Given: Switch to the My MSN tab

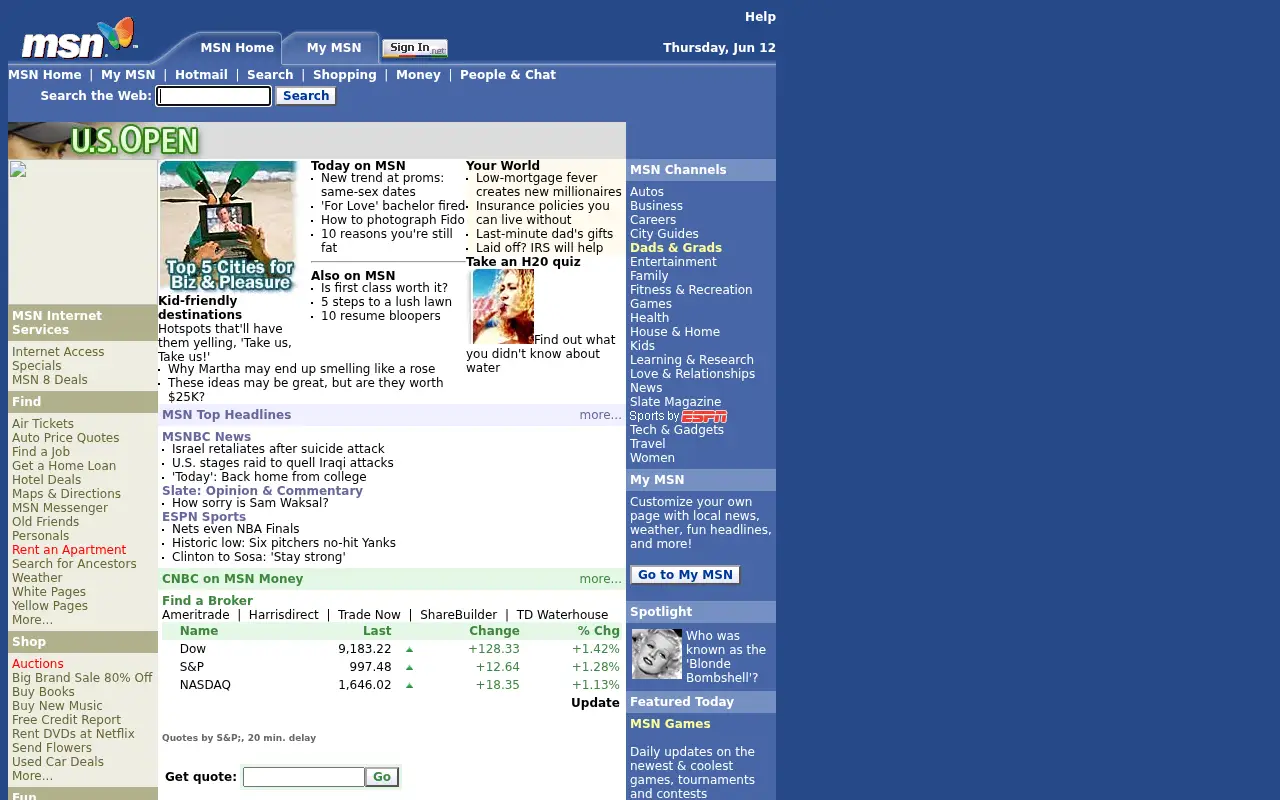Looking at the screenshot, I should coord(334,48).
